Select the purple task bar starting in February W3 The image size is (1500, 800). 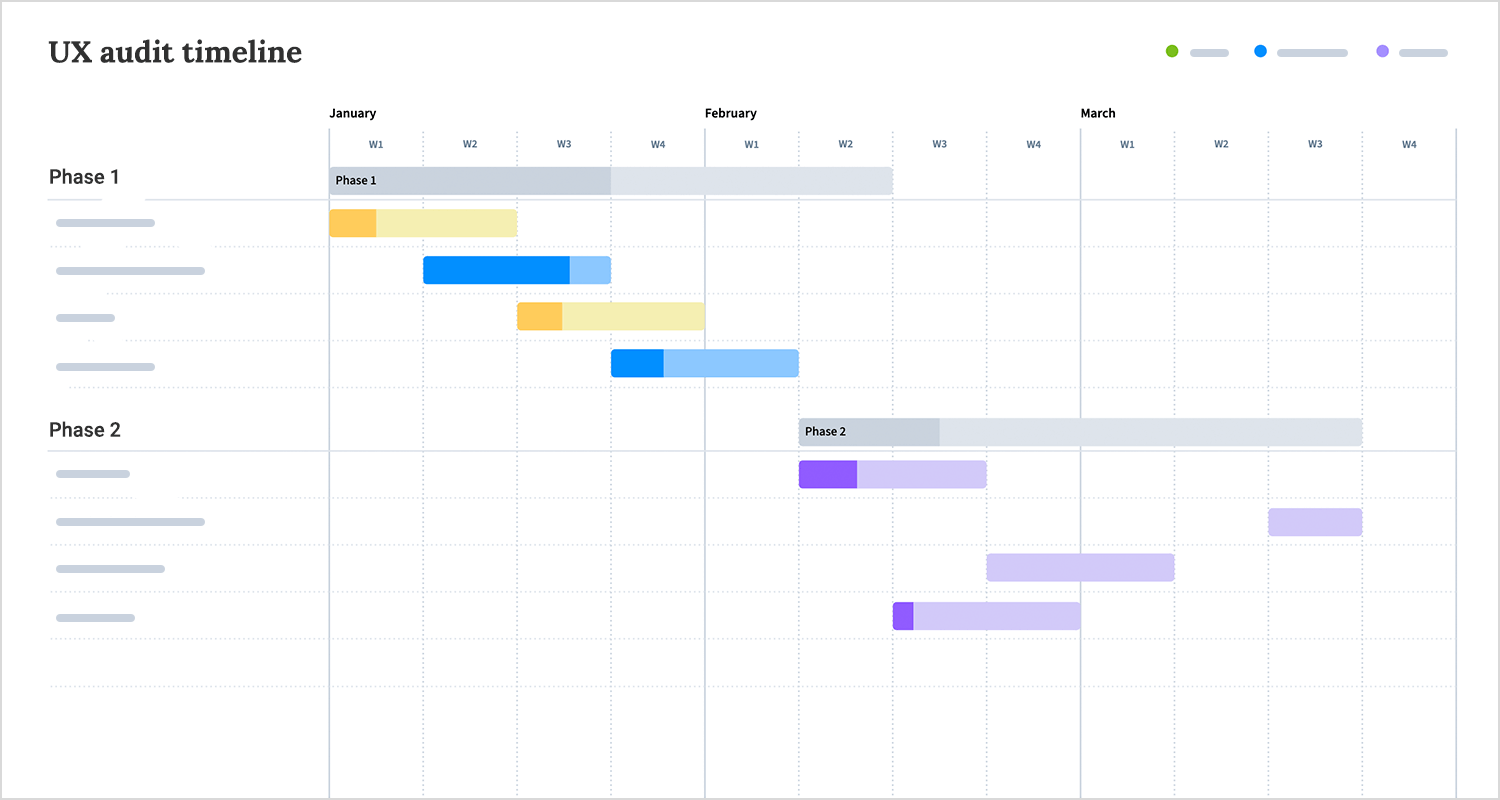tap(987, 616)
